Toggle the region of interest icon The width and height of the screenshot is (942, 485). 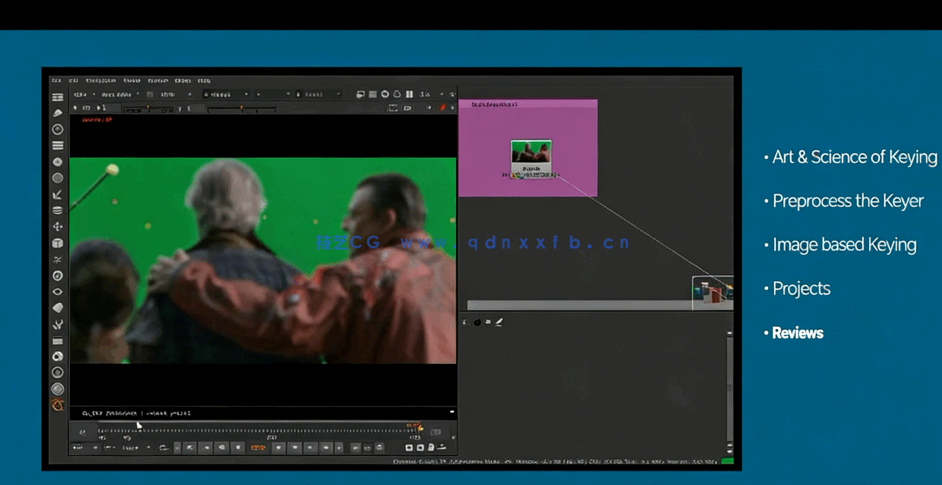click(393, 108)
